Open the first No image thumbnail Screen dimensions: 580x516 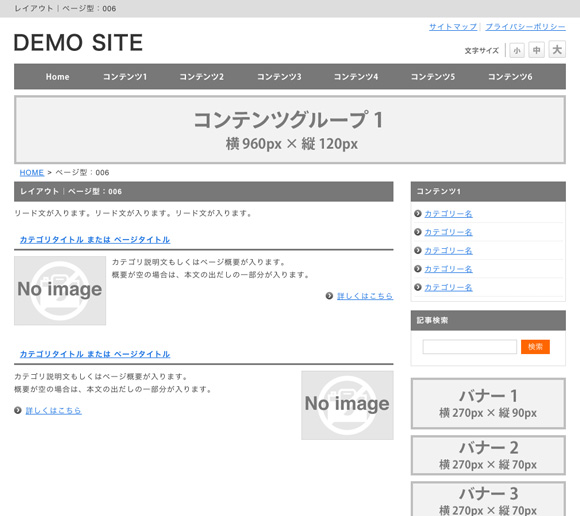(x=60, y=291)
